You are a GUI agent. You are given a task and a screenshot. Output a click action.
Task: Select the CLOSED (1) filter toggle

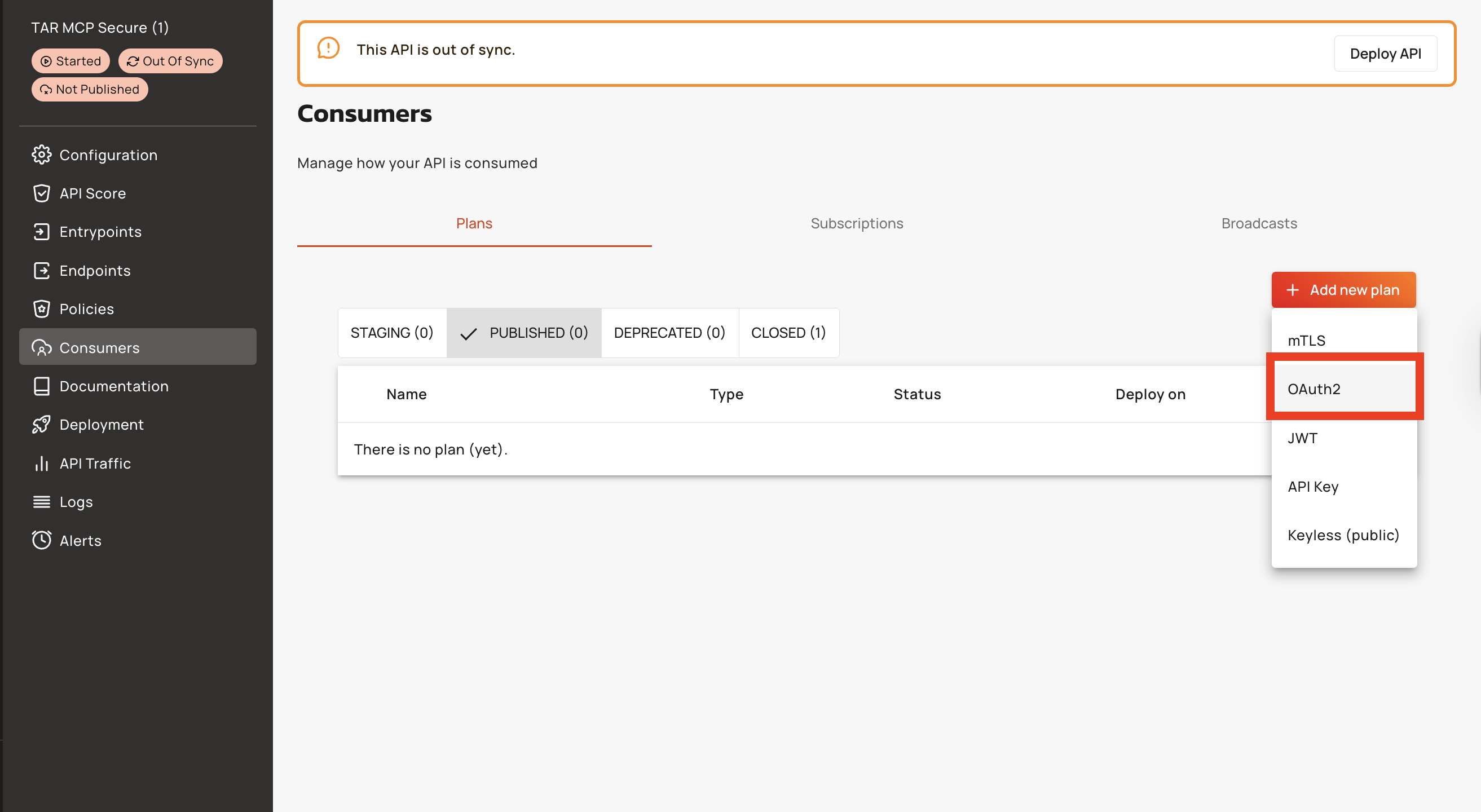(x=788, y=333)
